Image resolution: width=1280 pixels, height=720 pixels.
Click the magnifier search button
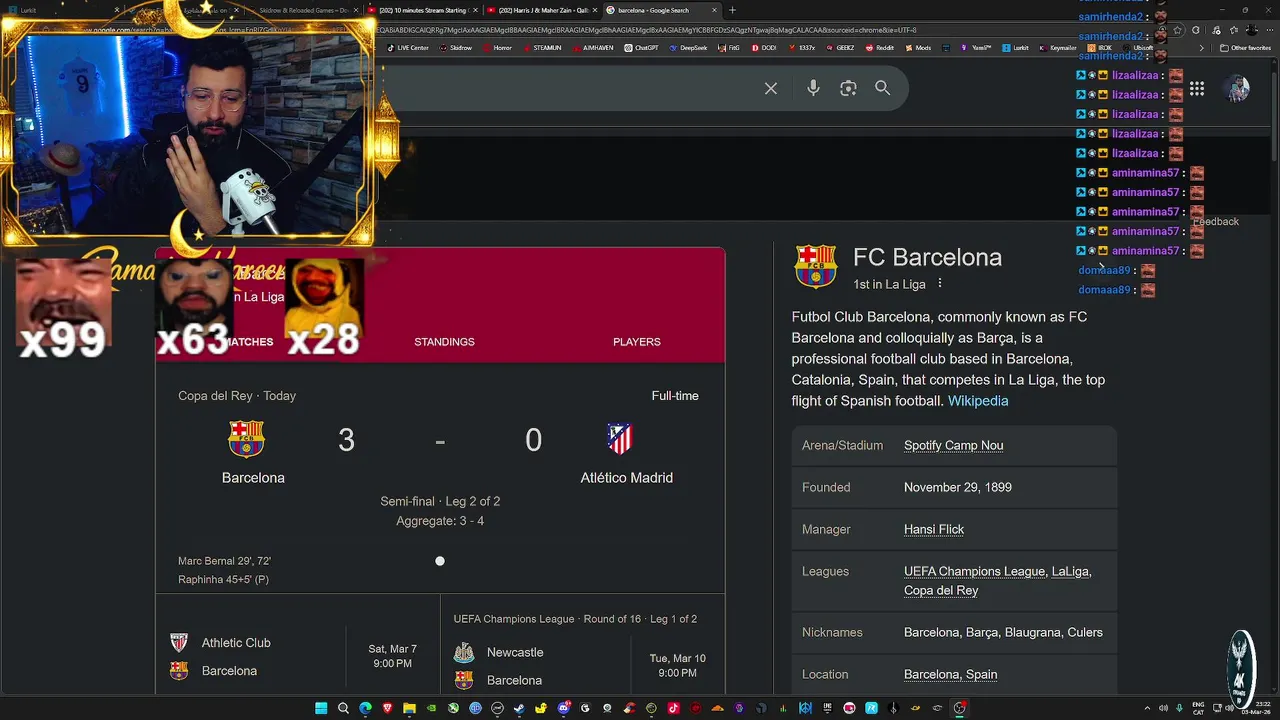[x=883, y=88]
